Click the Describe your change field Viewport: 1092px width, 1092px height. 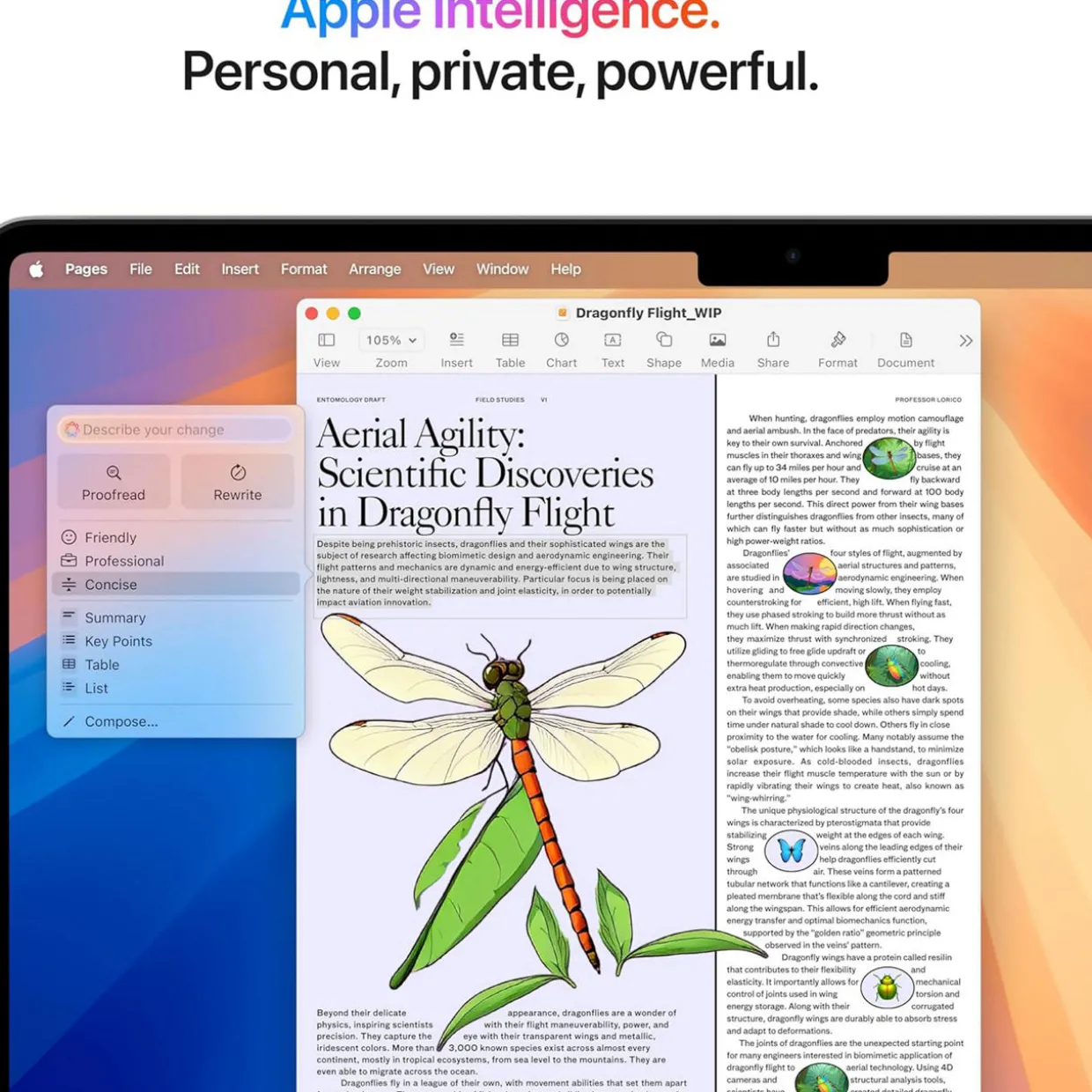pyautogui.click(x=176, y=430)
